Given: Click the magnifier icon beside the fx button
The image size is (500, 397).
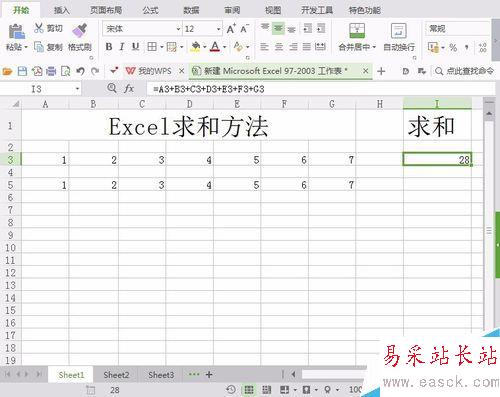Looking at the screenshot, I should 112,88.
